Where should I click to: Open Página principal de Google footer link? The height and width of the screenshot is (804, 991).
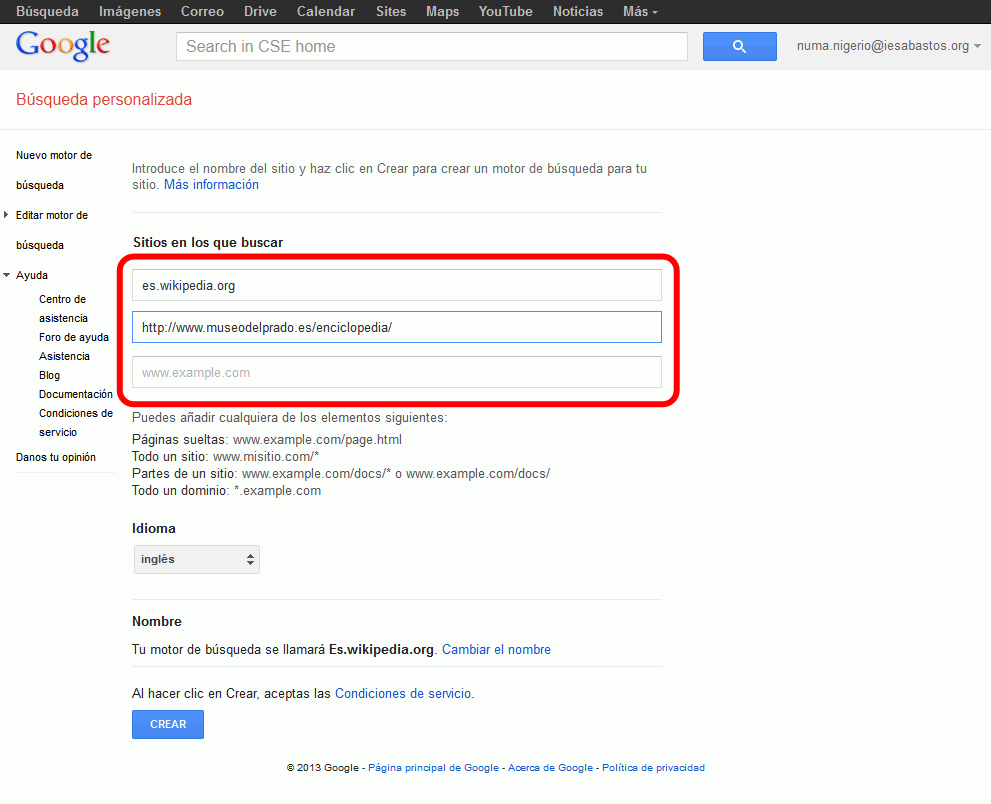click(x=434, y=767)
